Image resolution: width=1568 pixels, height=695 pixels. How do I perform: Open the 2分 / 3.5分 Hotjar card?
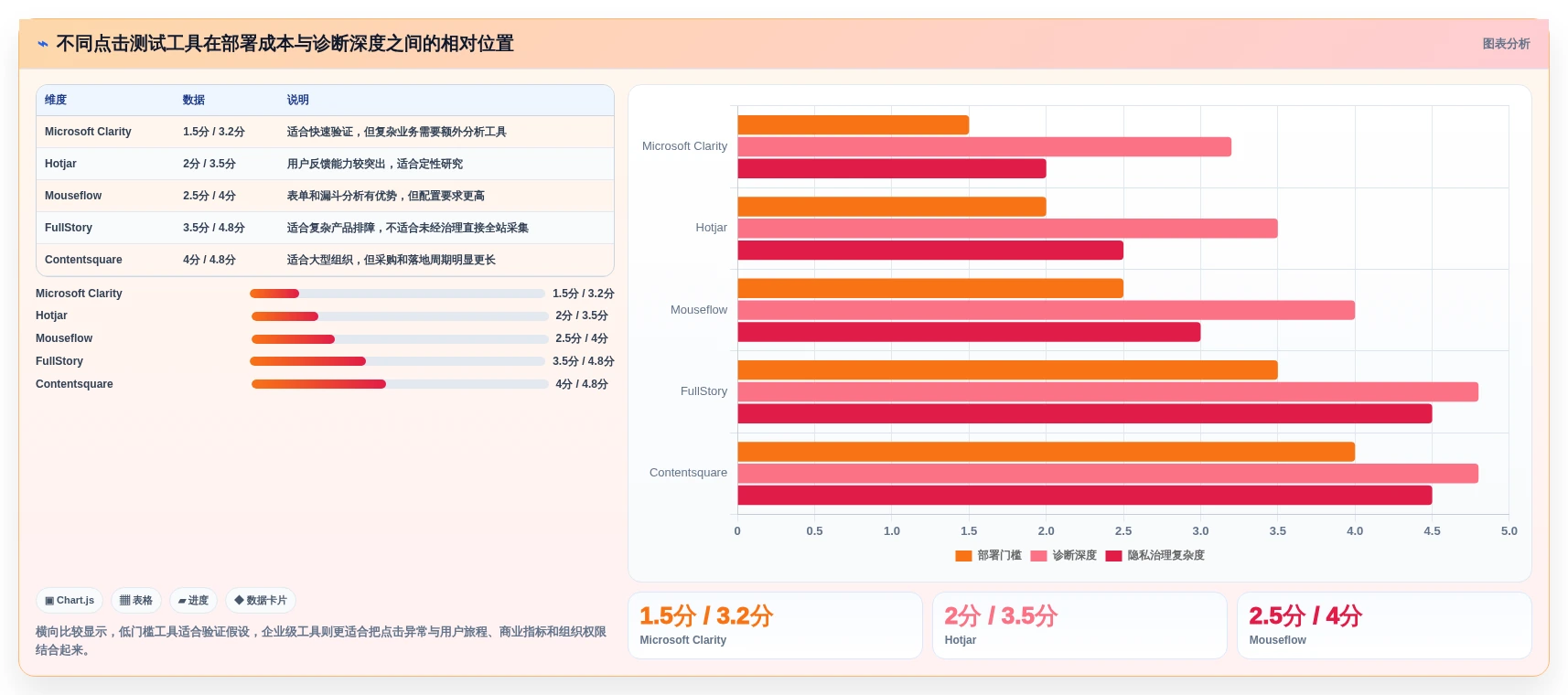pos(1079,625)
